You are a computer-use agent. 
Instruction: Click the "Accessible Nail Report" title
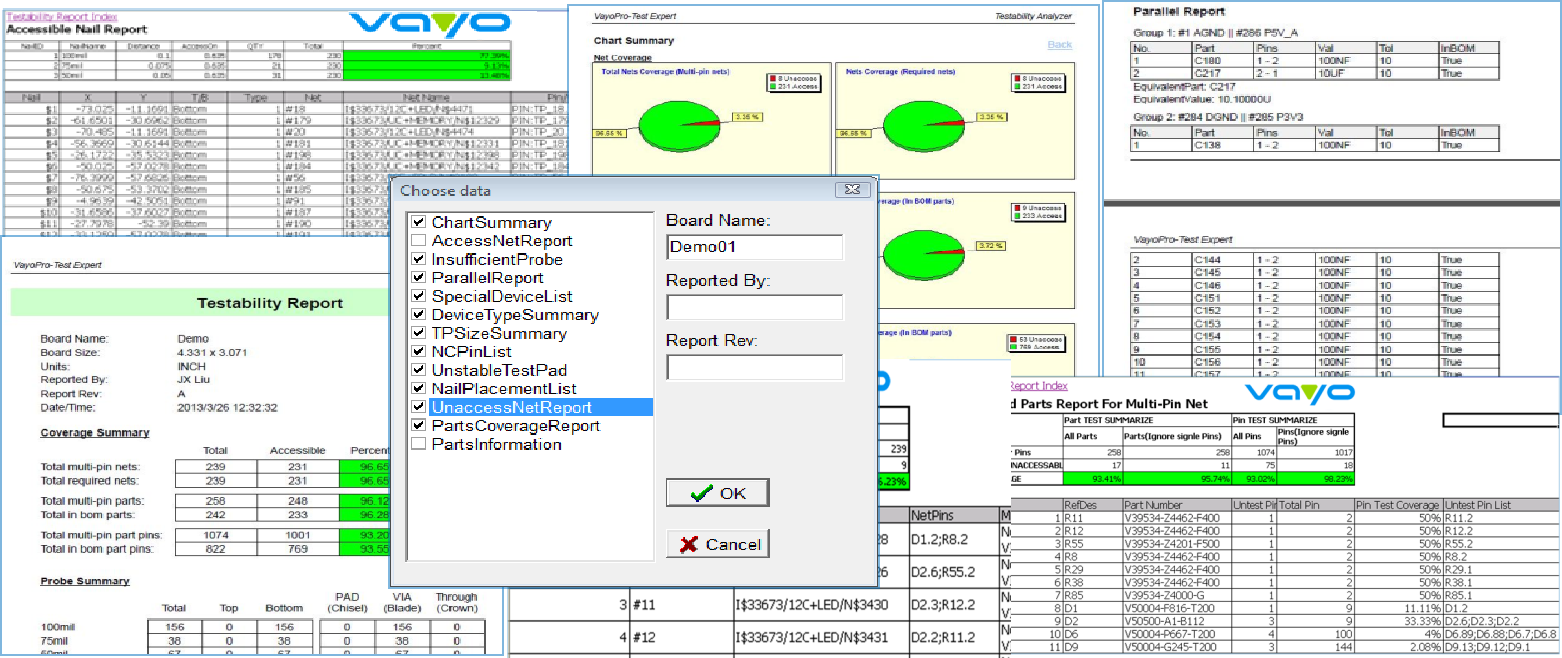(x=79, y=30)
